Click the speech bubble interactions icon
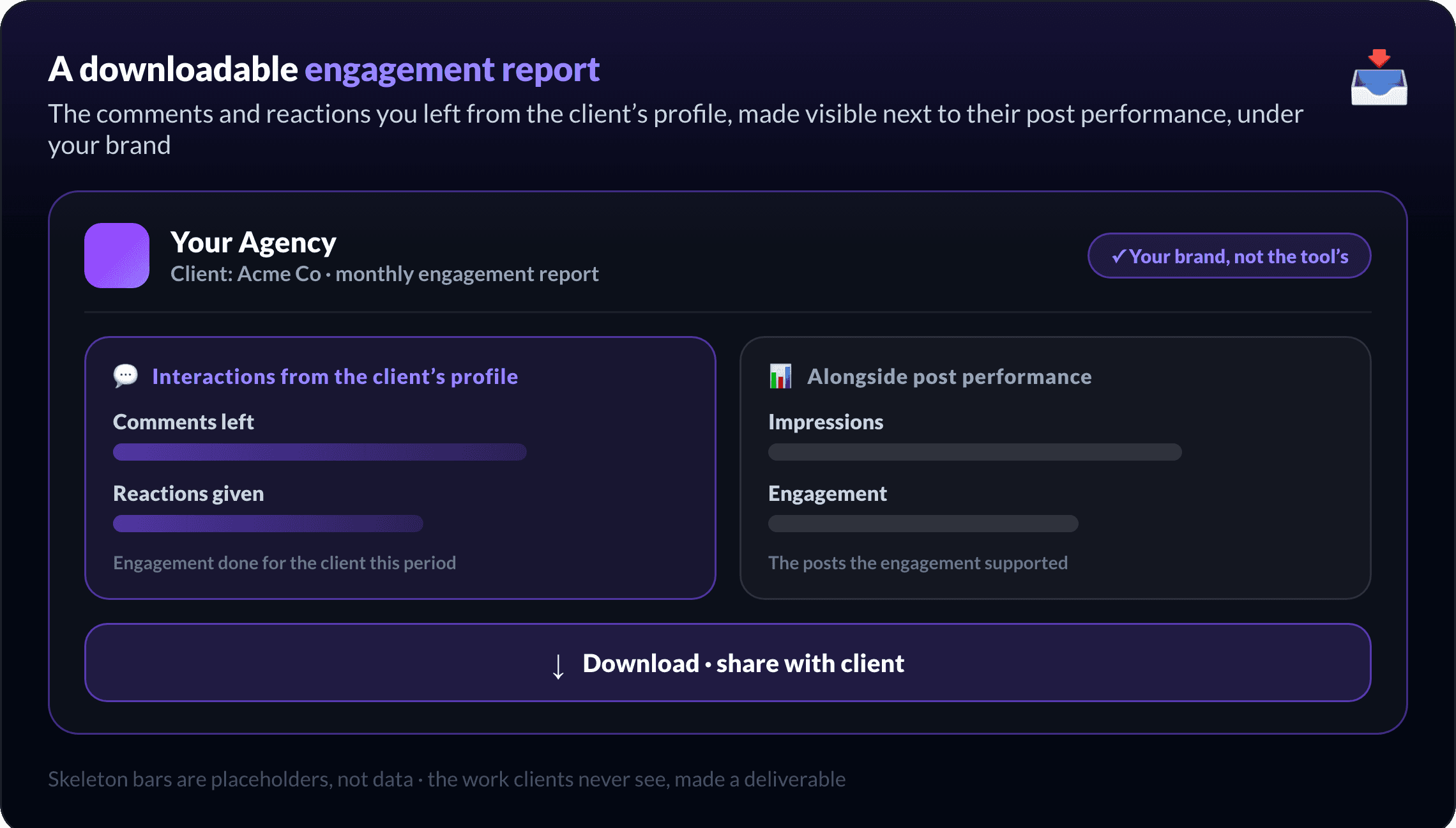Image resolution: width=1456 pixels, height=828 pixels. click(126, 376)
